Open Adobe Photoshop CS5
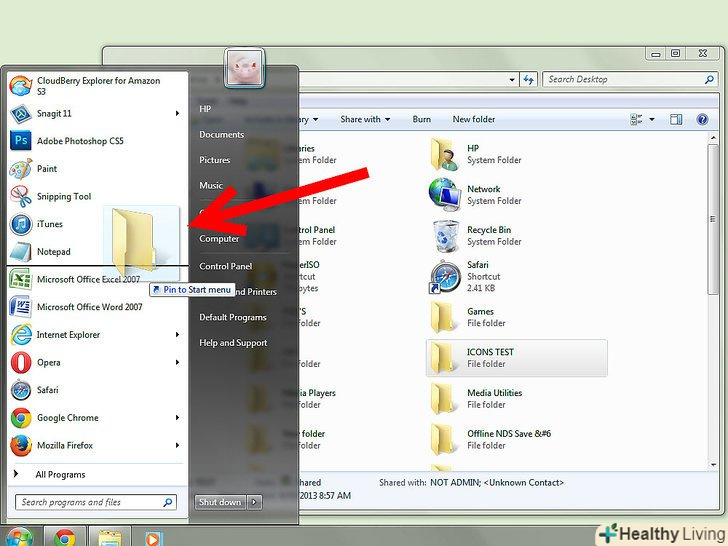 tap(98, 141)
